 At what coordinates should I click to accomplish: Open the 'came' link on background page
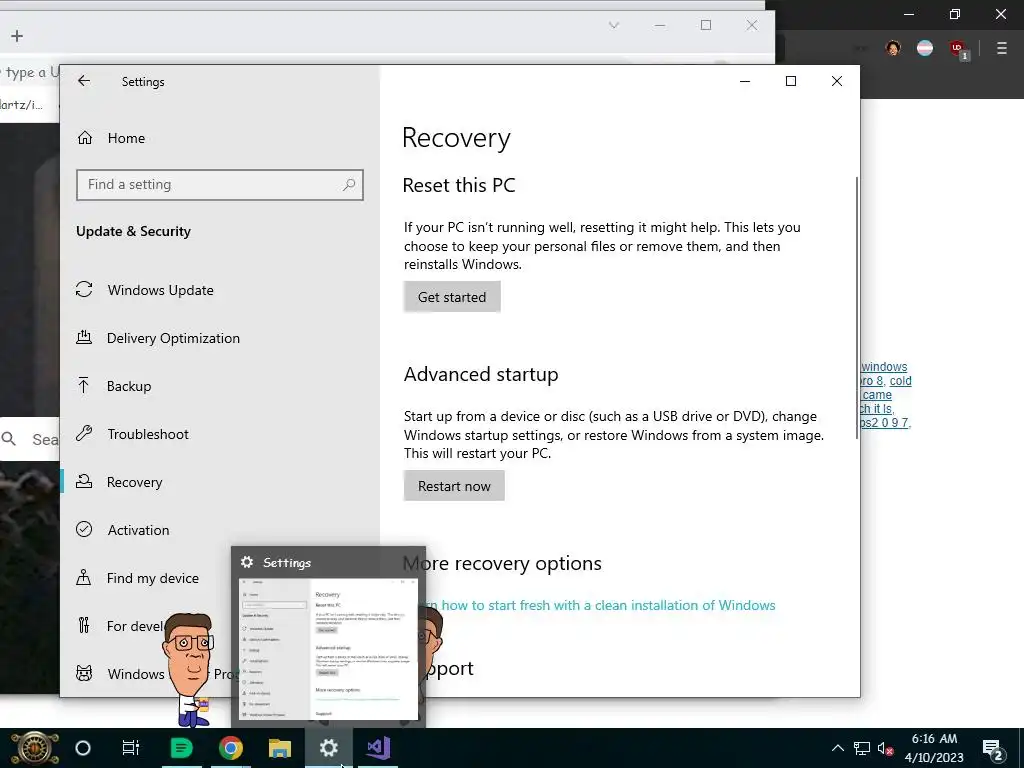pos(876,395)
